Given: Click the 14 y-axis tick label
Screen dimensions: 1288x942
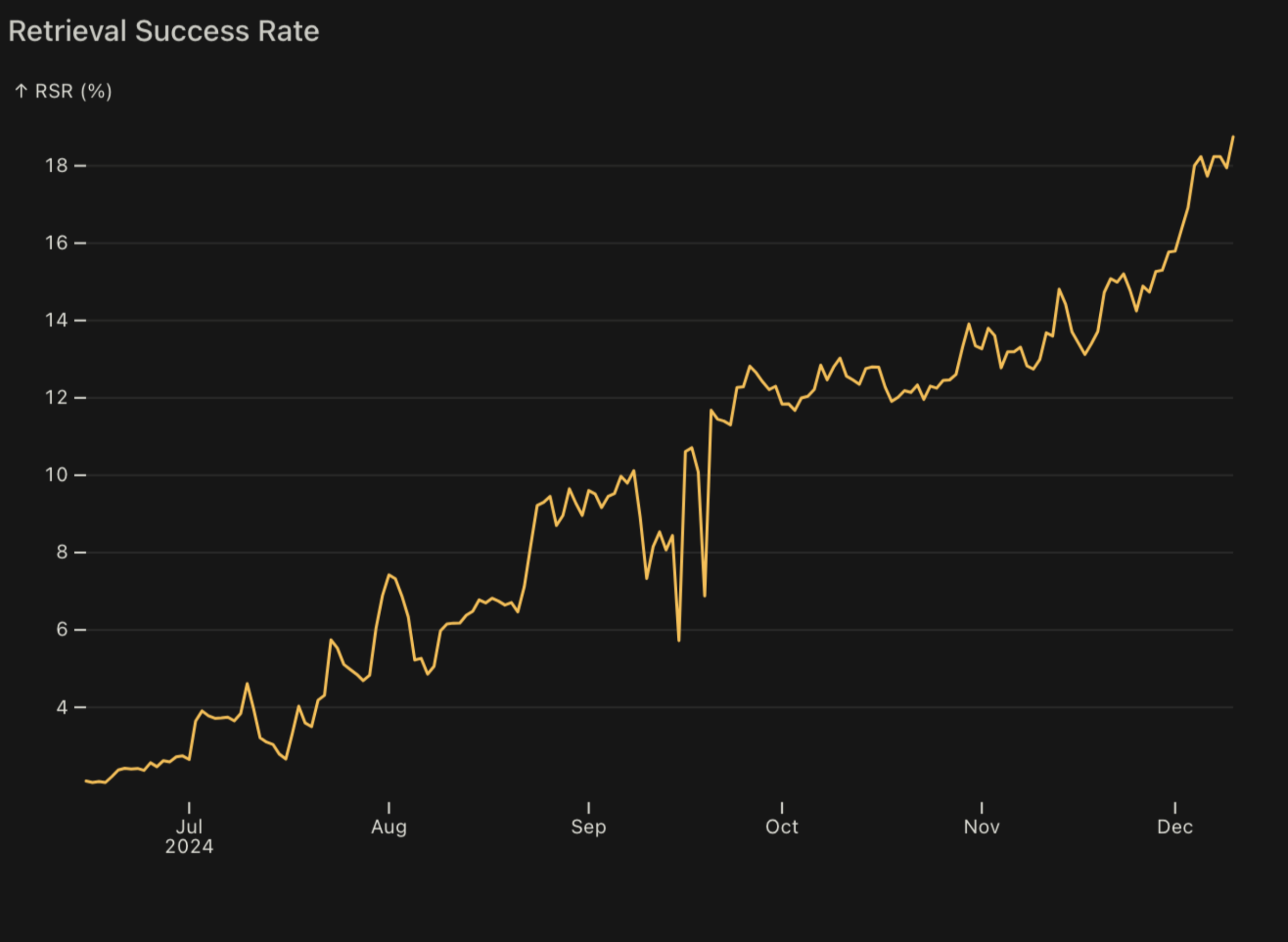Looking at the screenshot, I should (x=56, y=320).
